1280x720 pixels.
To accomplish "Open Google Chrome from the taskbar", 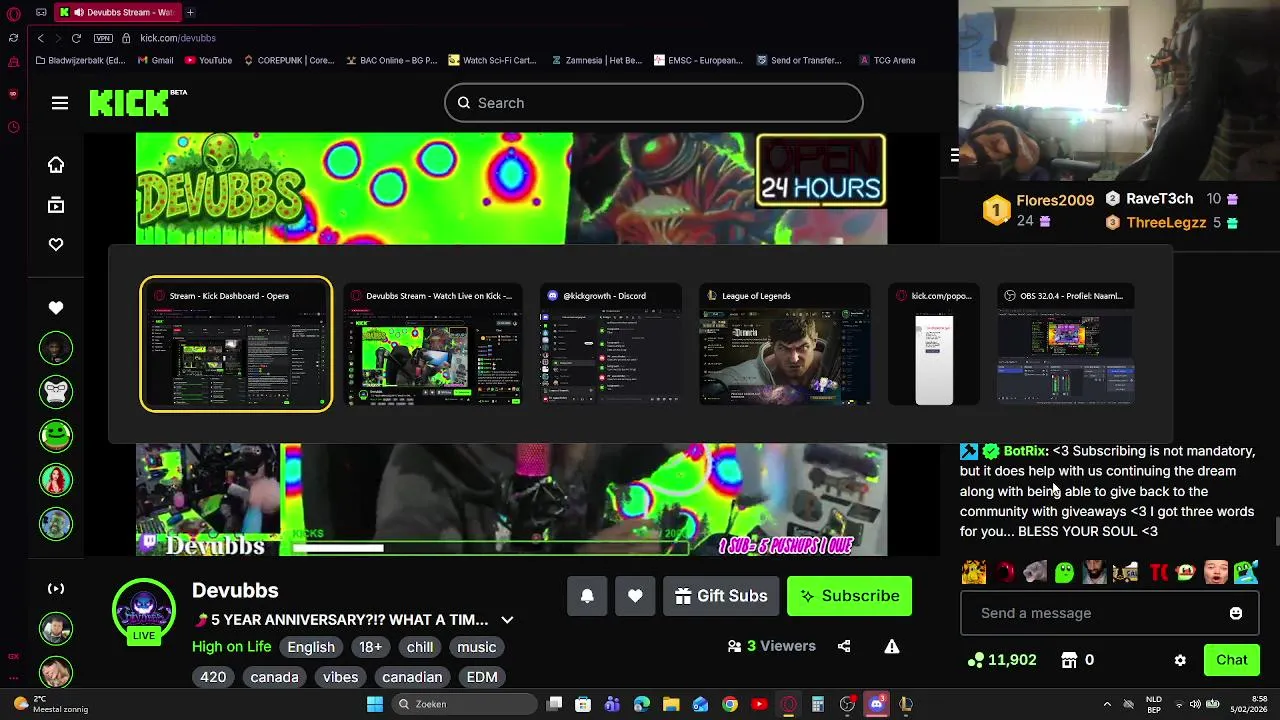I will click(x=730, y=704).
